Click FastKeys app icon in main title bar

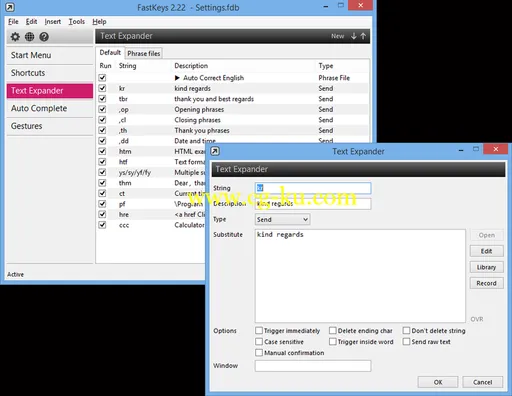click(x=10, y=7)
